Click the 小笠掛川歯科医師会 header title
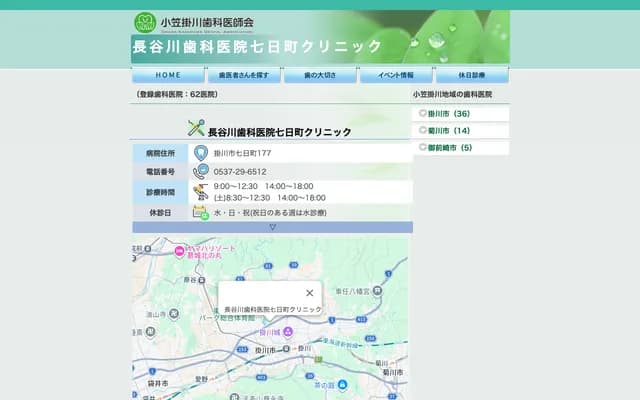Screen dimensions: 640x400 point(207,22)
